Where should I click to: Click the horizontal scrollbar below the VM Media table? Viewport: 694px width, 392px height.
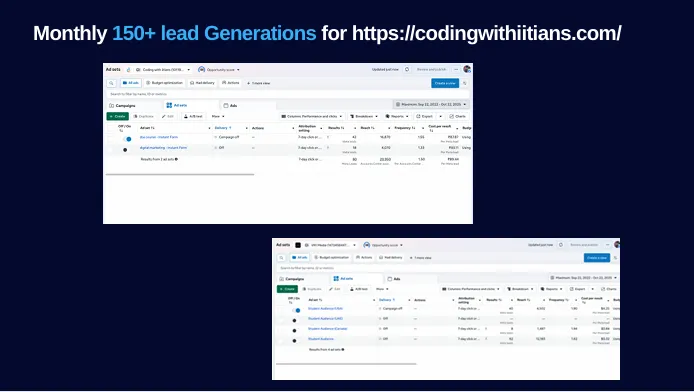click(346, 364)
